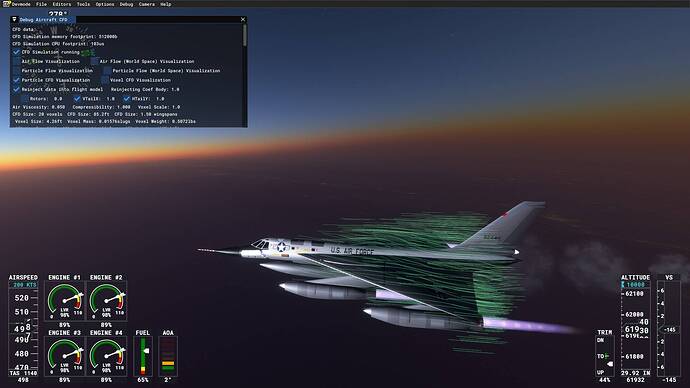Click the debug panel vertical scrollbar
The width and height of the screenshot is (690, 388).
tap(245, 35)
